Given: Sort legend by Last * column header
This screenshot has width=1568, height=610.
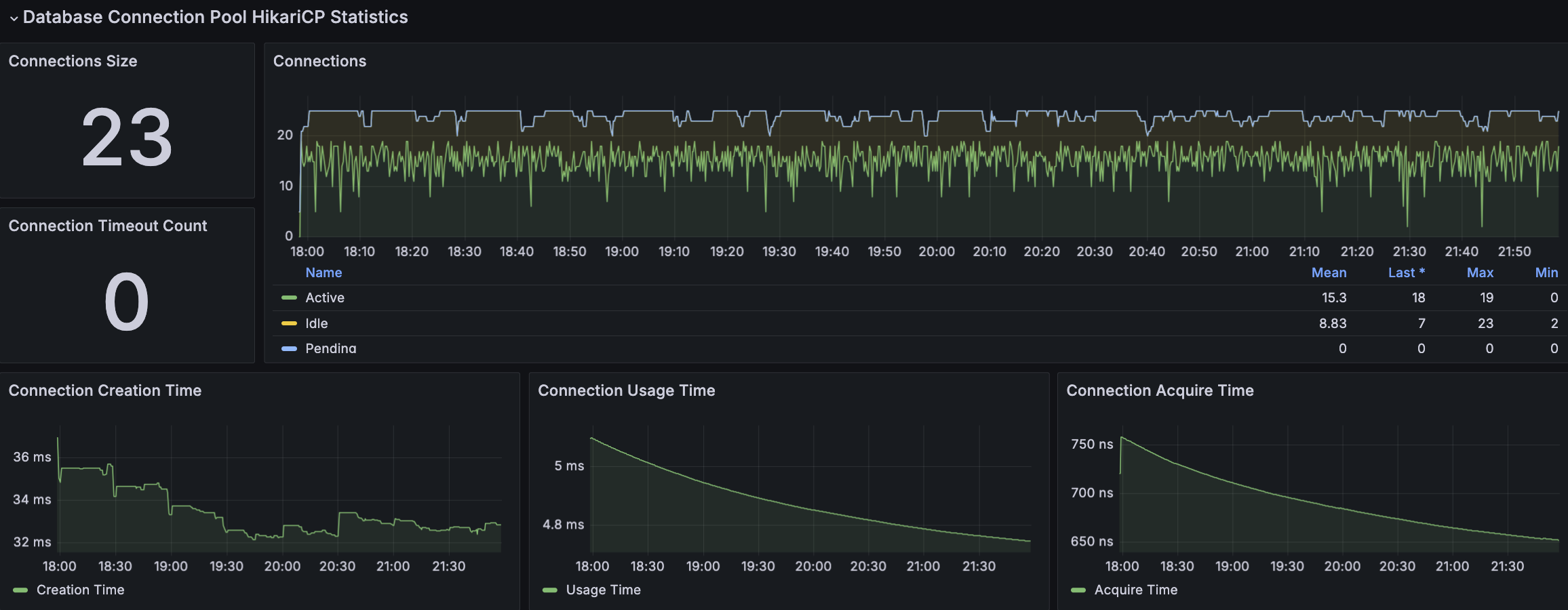Looking at the screenshot, I should [1406, 272].
